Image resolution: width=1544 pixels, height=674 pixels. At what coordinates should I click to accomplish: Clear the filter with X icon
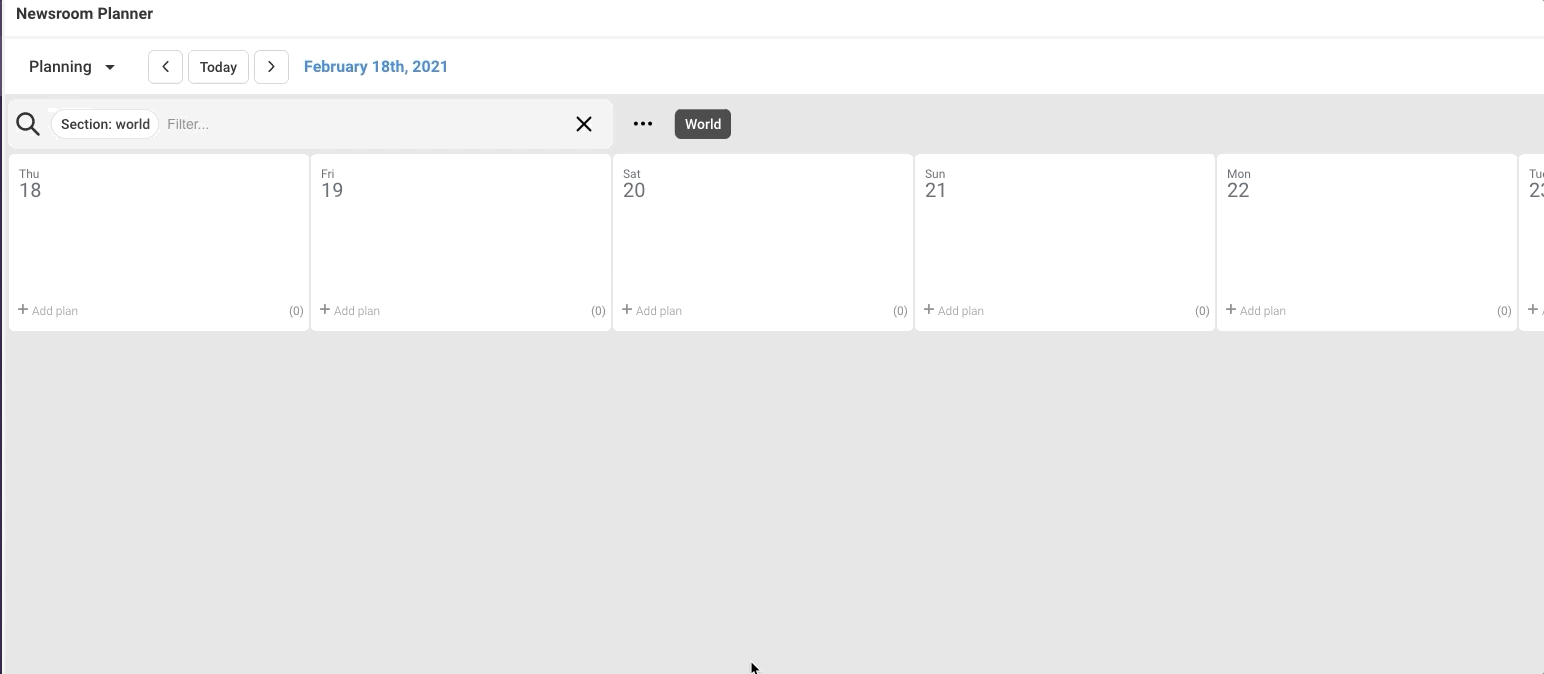(x=584, y=124)
